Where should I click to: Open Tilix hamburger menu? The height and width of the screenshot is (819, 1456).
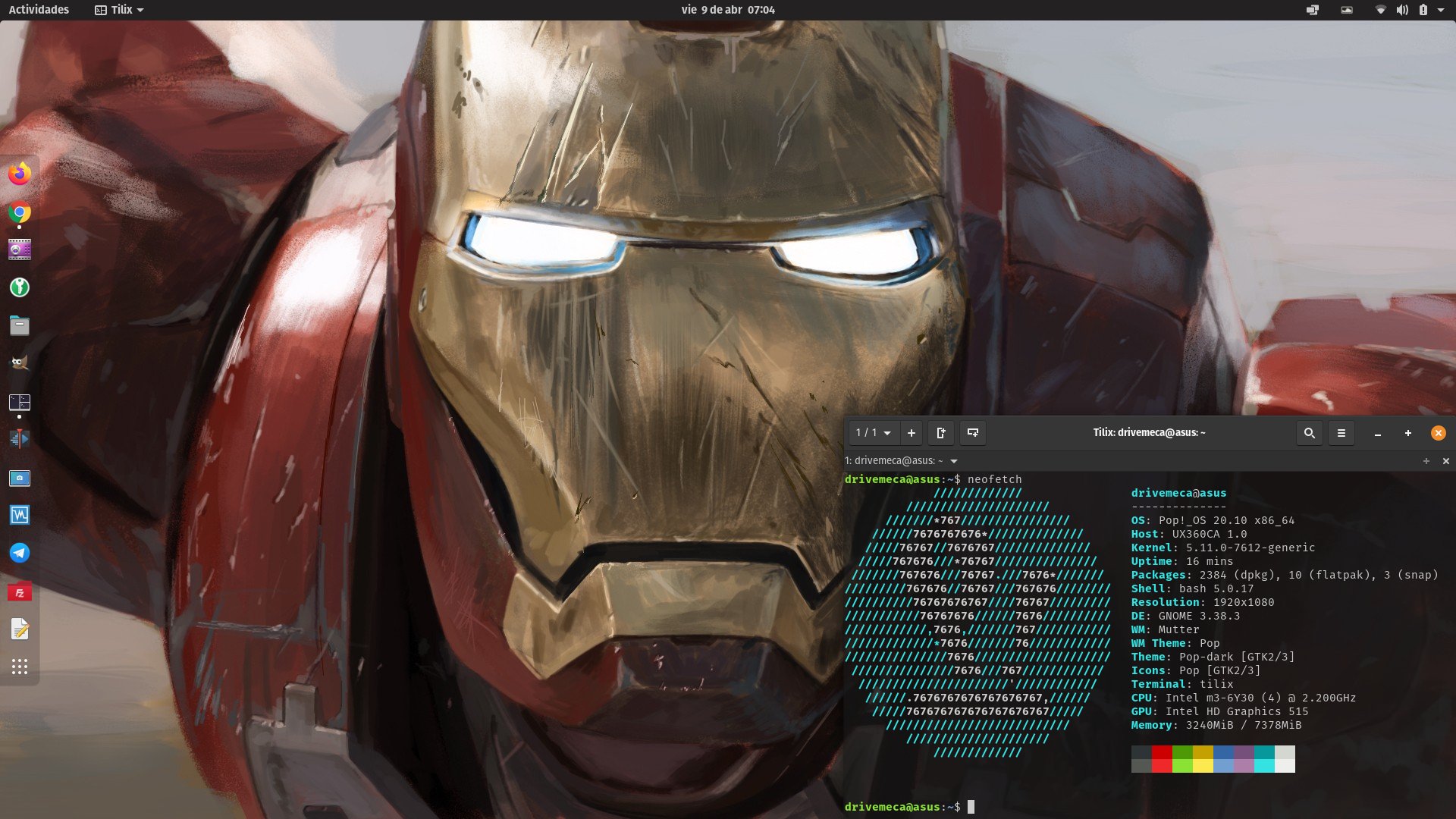click(x=1341, y=433)
